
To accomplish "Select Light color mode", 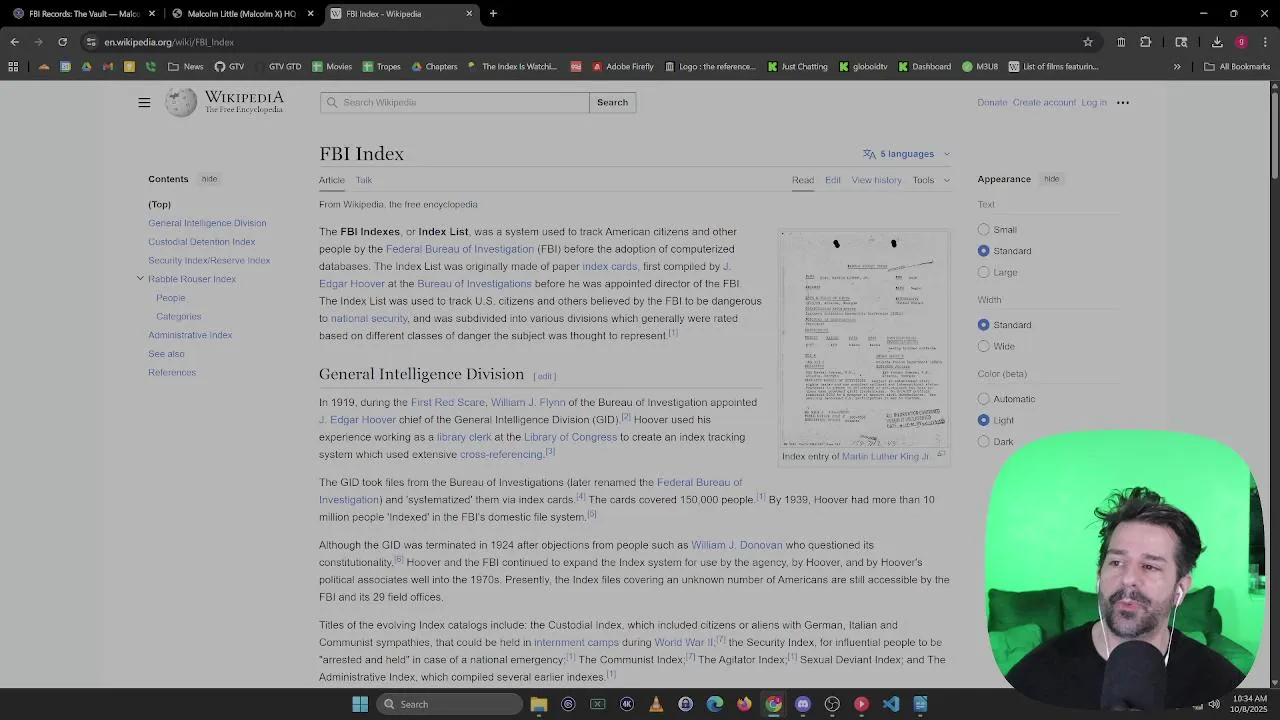I will pos(984,420).
